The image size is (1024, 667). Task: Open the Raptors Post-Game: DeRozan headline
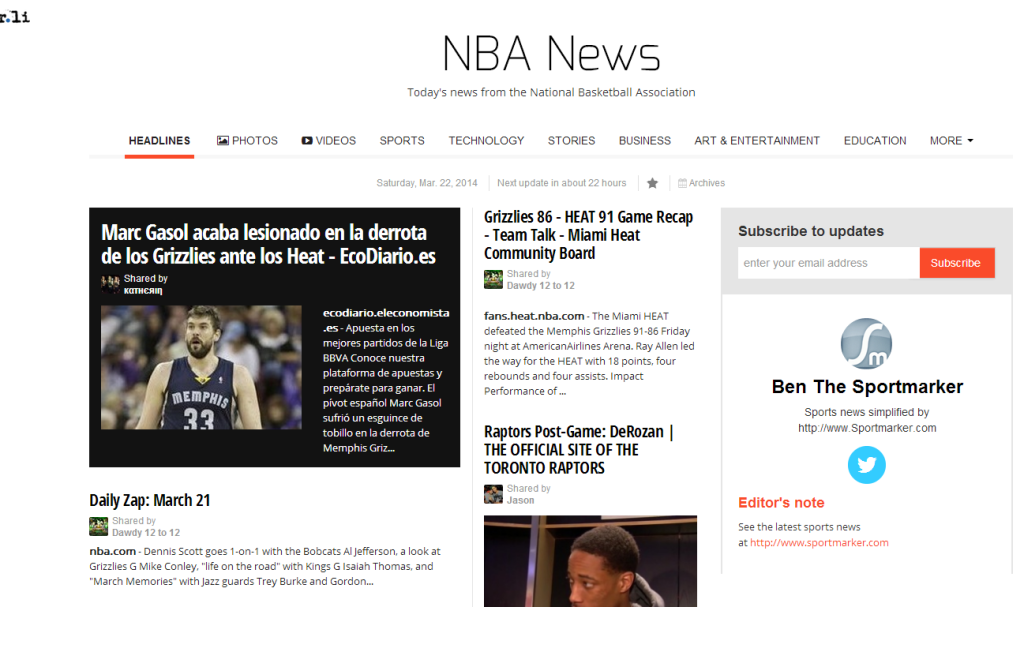click(x=579, y=450)
